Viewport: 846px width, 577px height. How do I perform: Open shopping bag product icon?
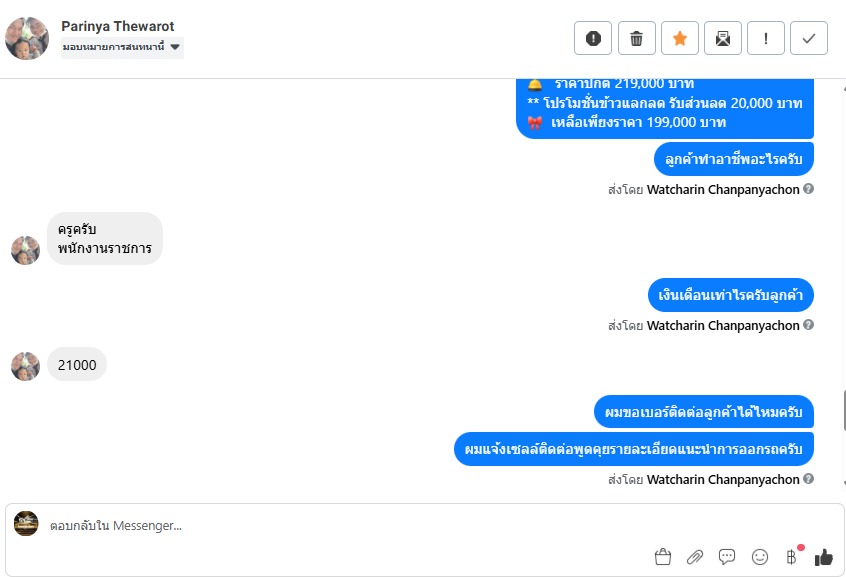(663, 556)
